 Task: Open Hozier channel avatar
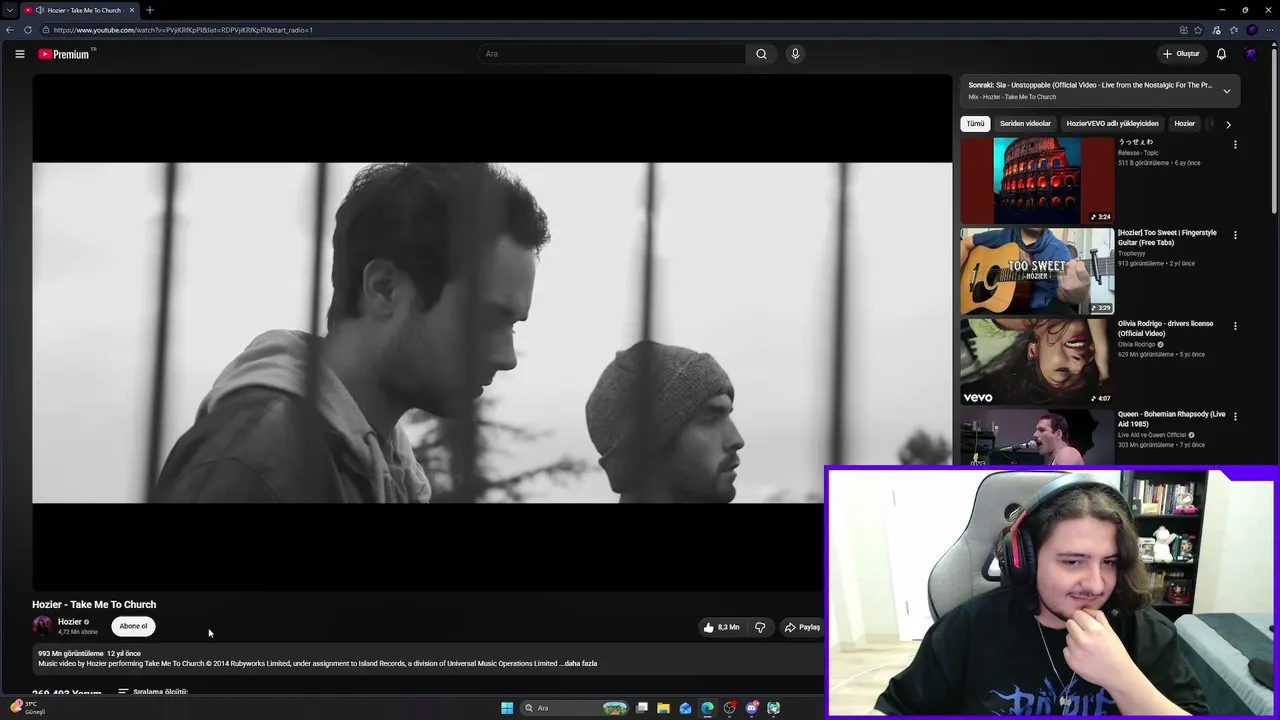[42, 626]
